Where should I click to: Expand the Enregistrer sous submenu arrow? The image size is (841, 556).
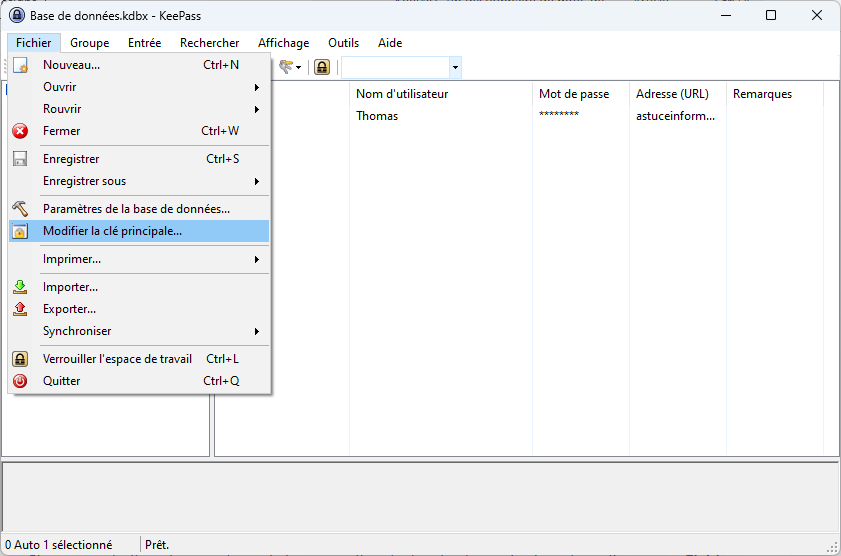[x=257, y=181]
